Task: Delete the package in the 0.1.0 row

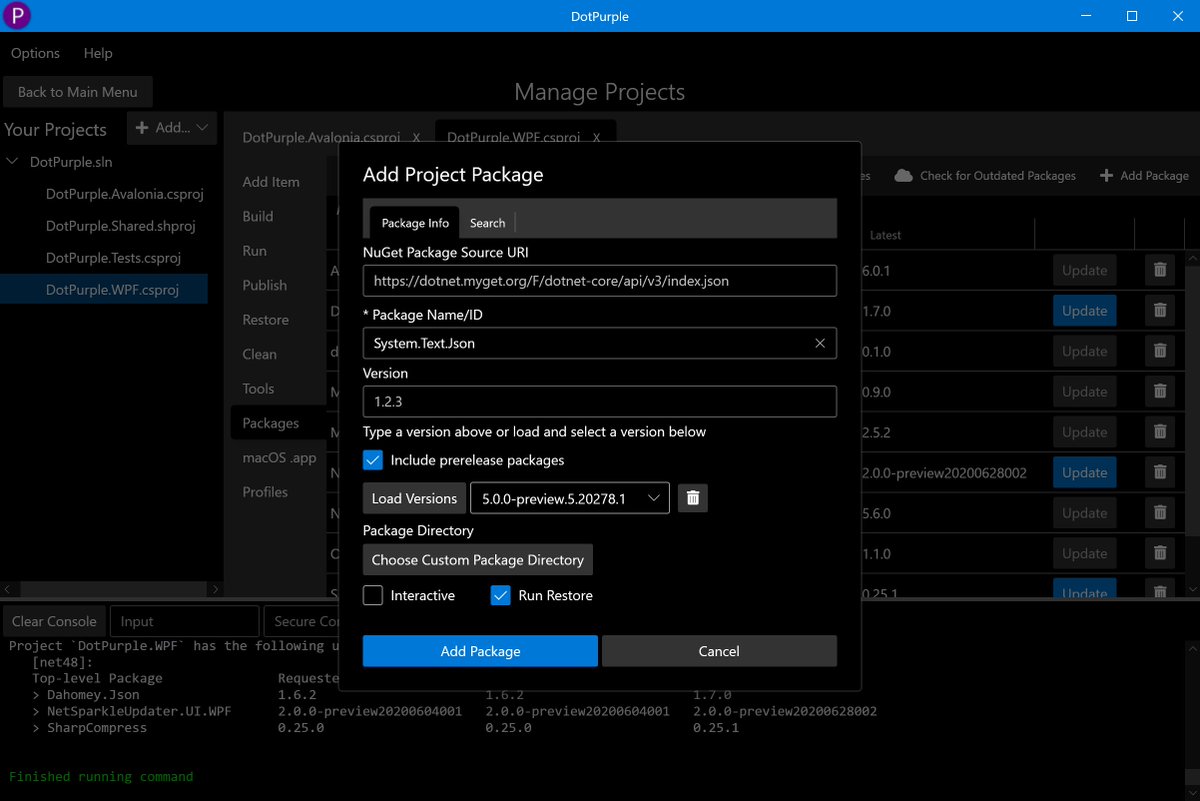Action: pyautogui.click(x=1160, y=351)
